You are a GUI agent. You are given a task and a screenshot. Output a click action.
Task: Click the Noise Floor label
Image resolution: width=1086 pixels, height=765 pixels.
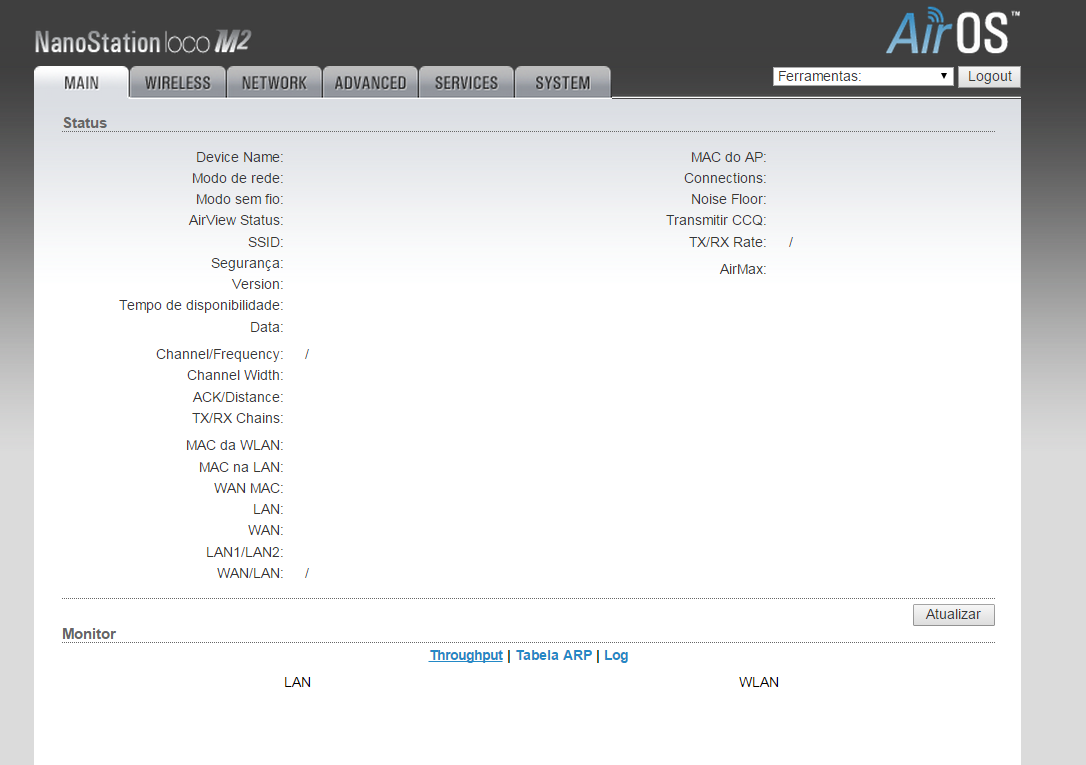728,199
